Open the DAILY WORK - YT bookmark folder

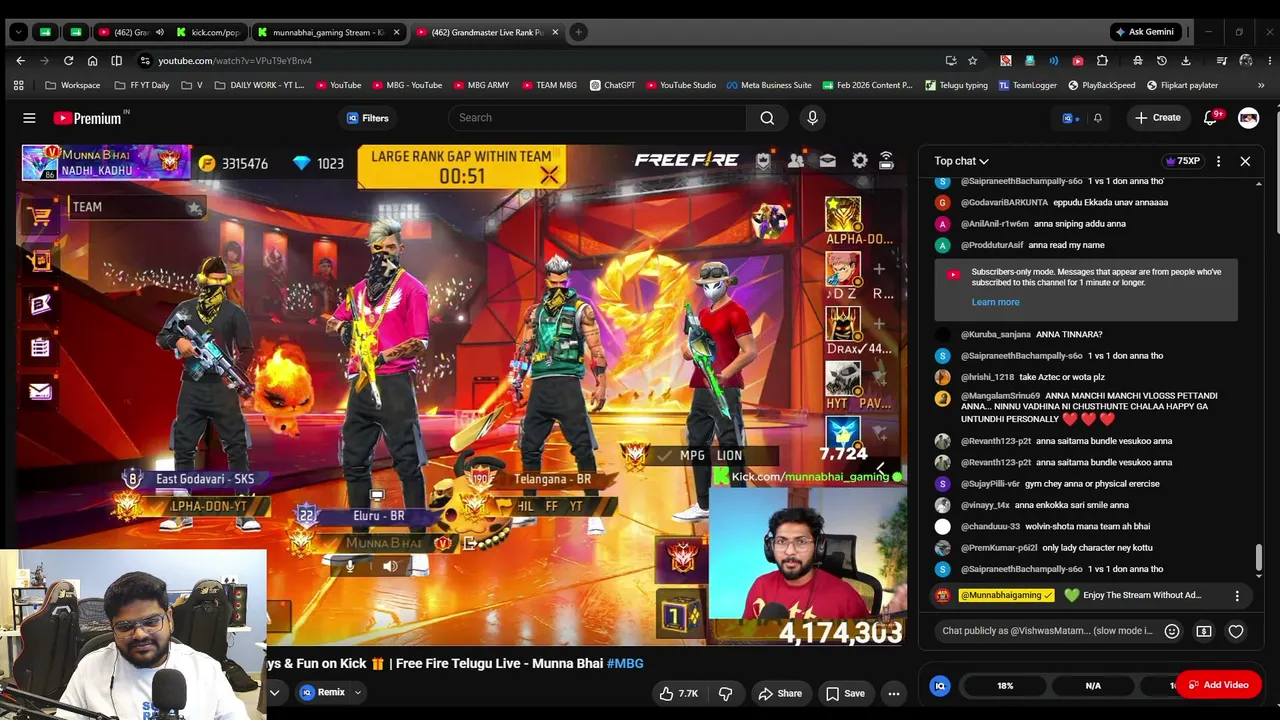259,85
